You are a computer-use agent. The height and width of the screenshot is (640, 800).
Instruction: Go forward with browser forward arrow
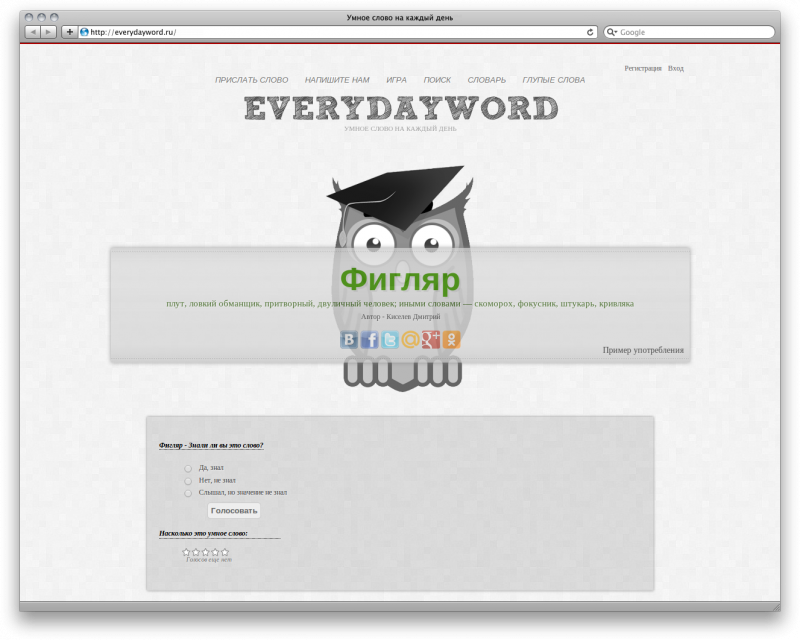coord(48,32)
